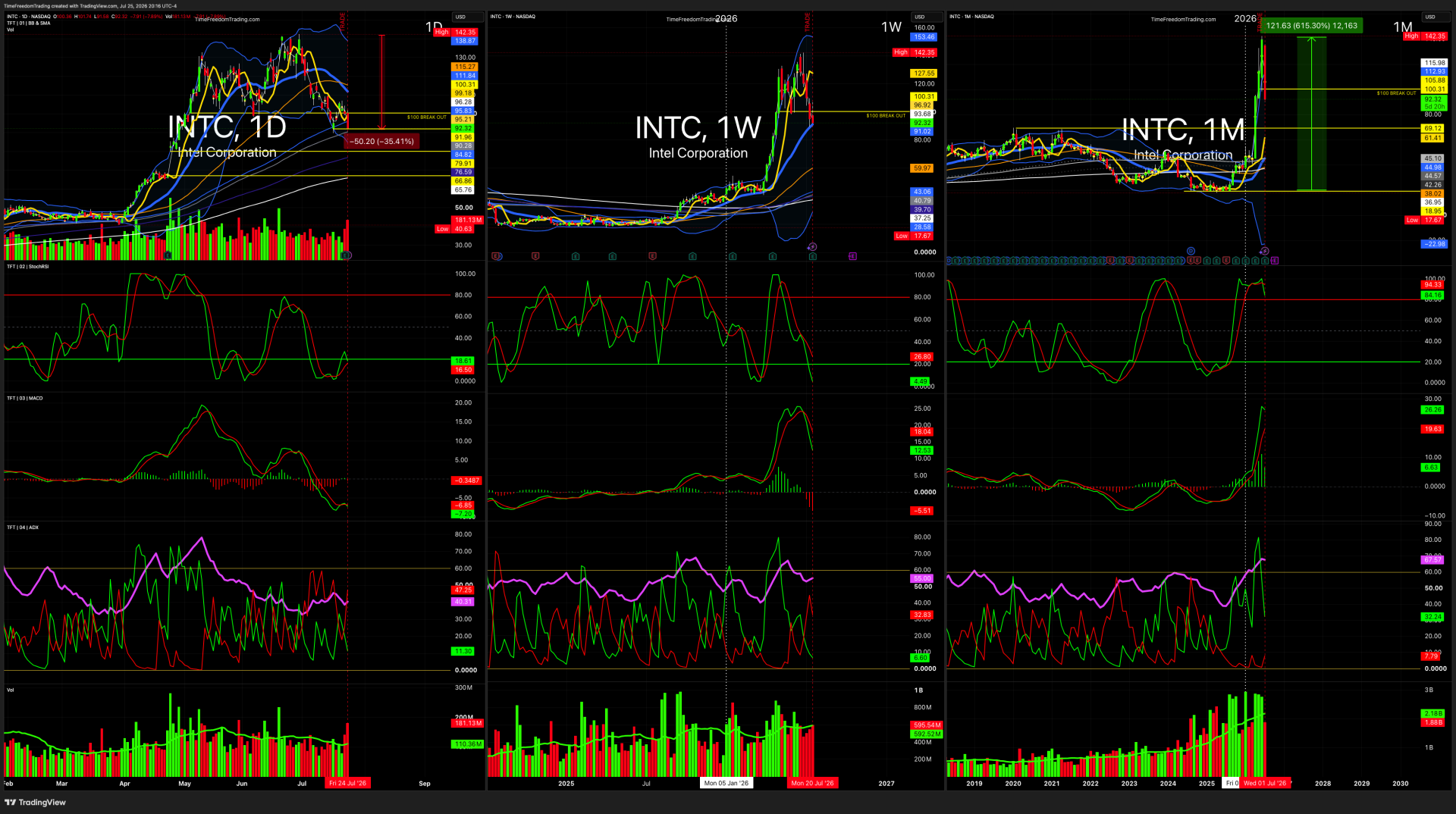Viewport: 1456px width, 814px height.
Task: Click the 'INTC · 1W · NASDAQ' symbol legend
Action: tap(513, 17)
